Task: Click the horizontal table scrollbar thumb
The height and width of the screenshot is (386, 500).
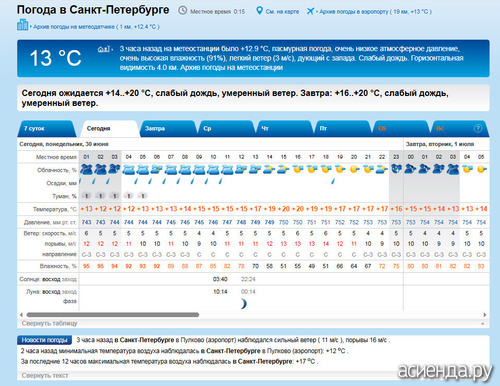Action: [113, 315]
